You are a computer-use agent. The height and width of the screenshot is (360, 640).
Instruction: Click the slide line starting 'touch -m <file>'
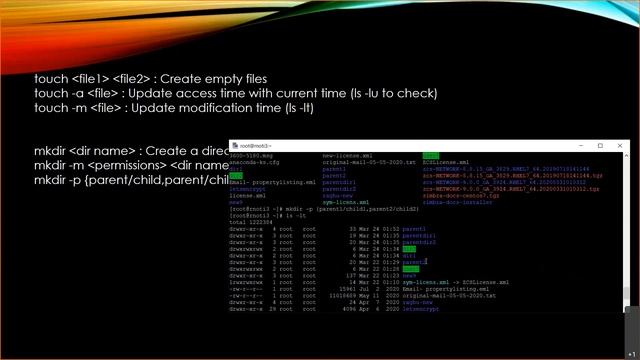coord(174,108)
